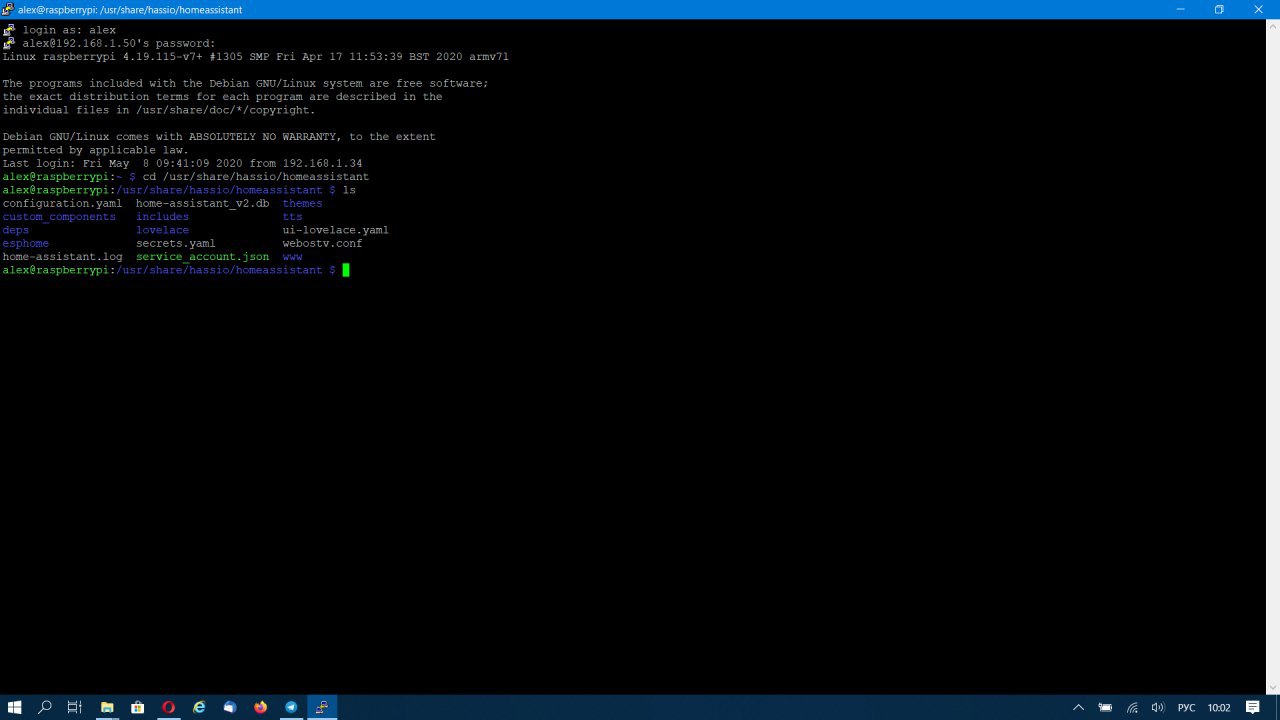Click the lovelace directory name

tap(162, 230)
